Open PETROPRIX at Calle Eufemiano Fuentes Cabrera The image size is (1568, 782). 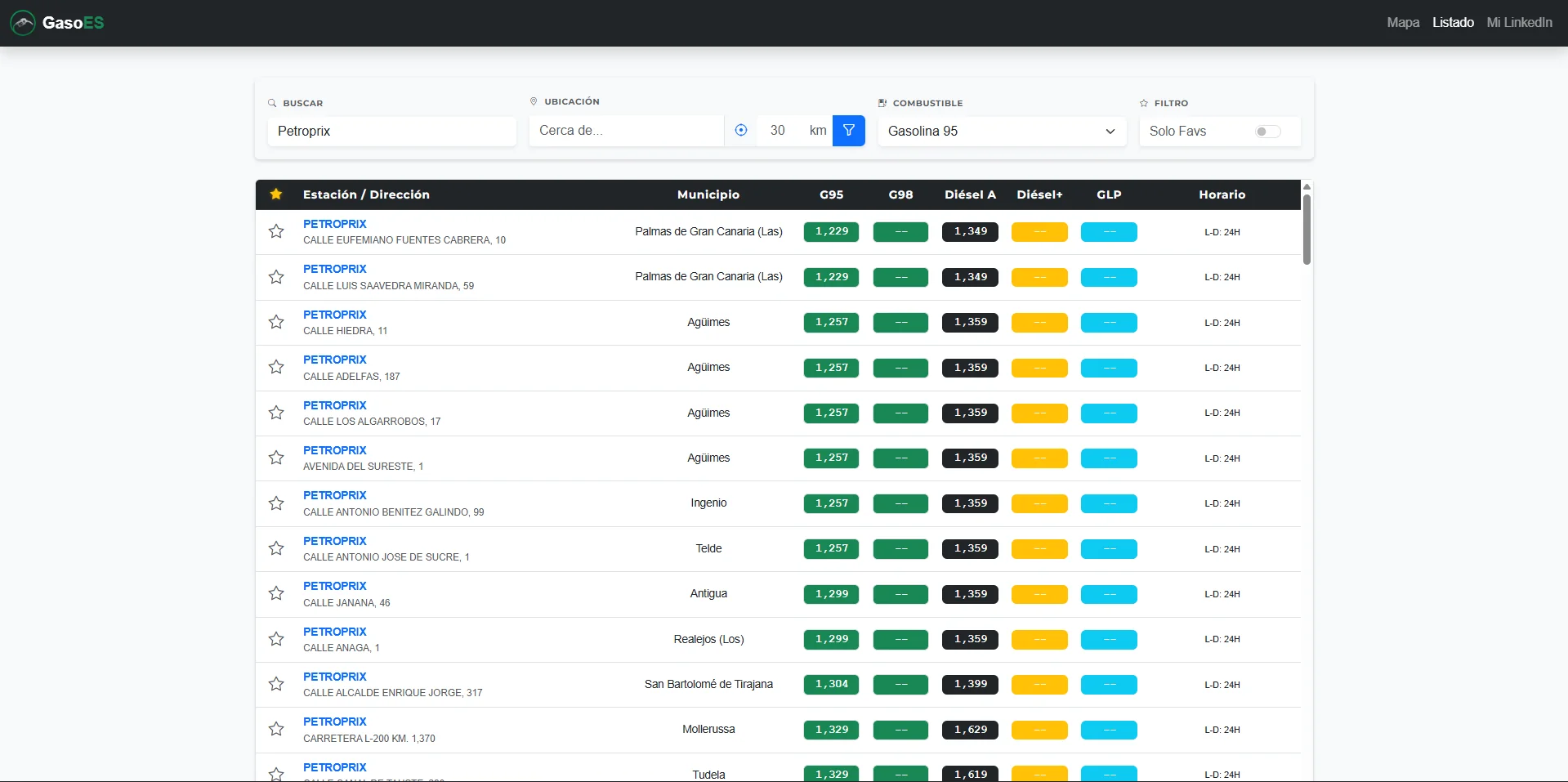(335, 224)
